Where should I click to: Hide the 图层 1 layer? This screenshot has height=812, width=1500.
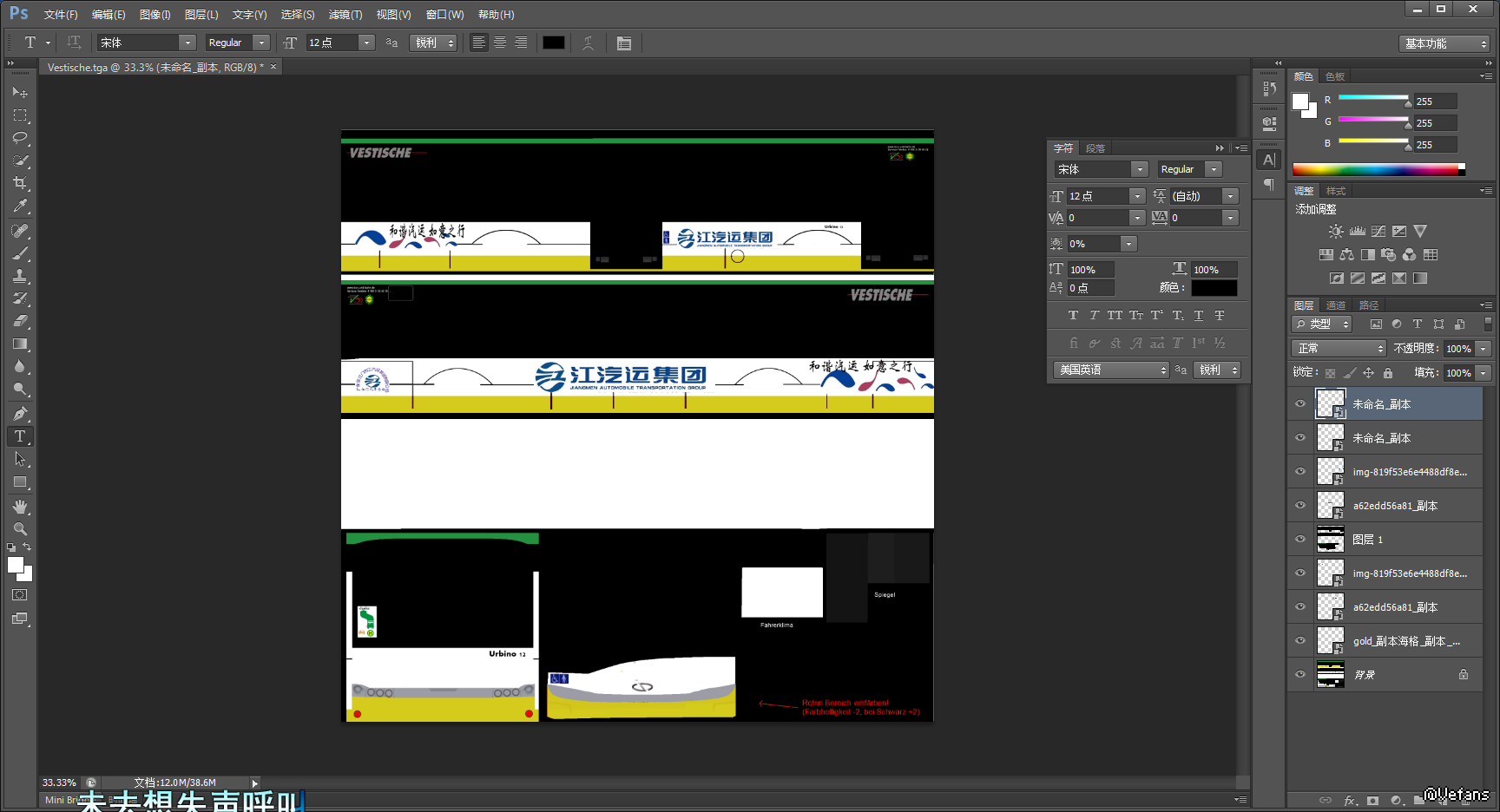coord(1300,539)
